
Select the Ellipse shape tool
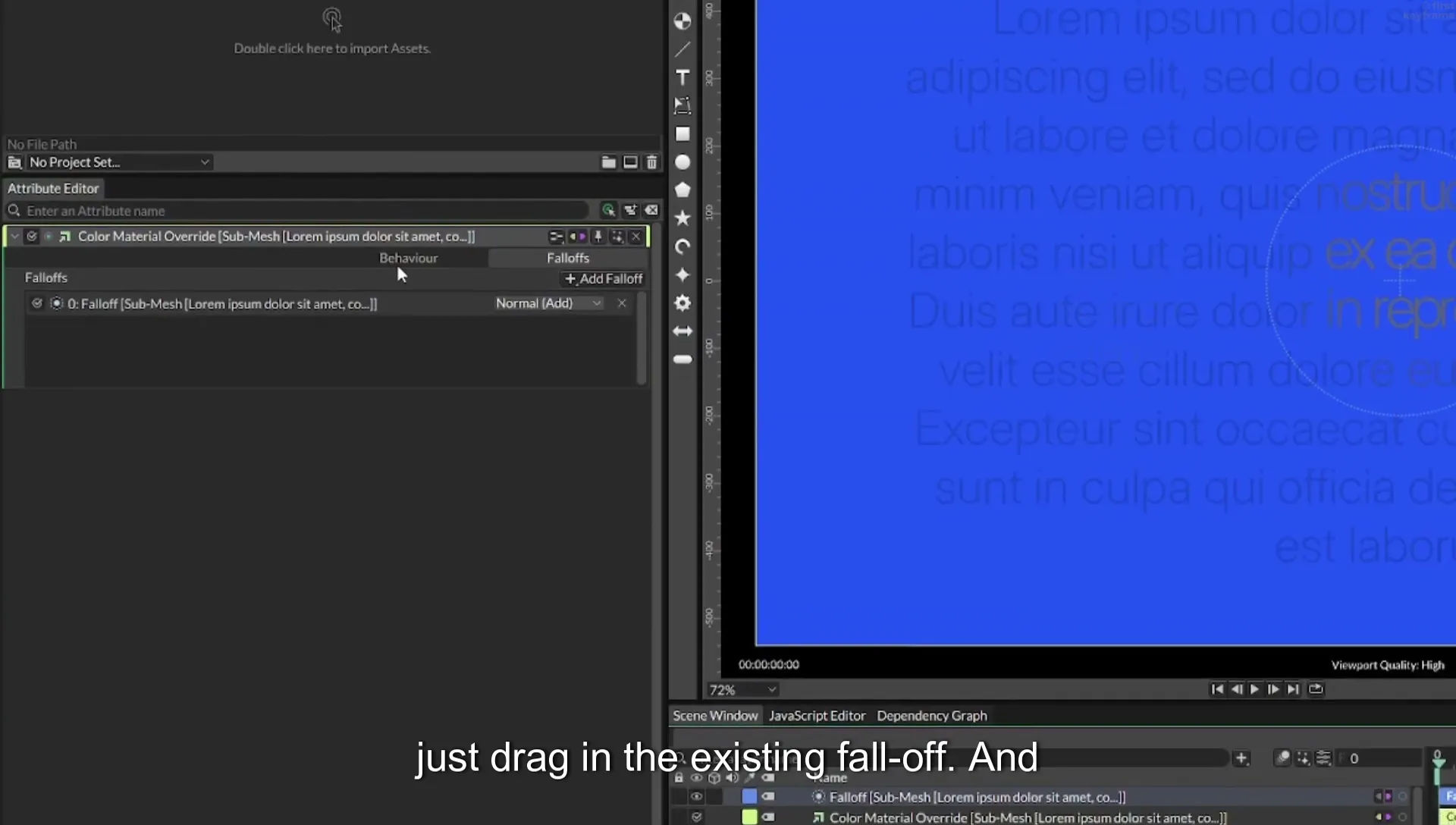pyautogui.click(x=682, y=162)
